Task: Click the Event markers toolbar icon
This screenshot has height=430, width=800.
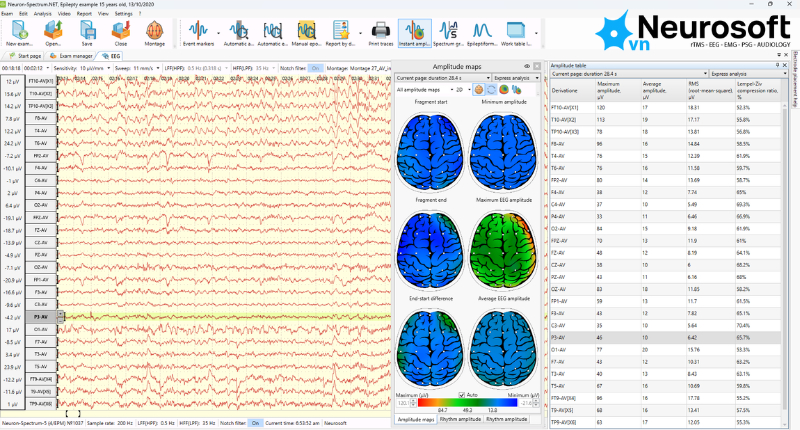Action: (x=198, y=34)
